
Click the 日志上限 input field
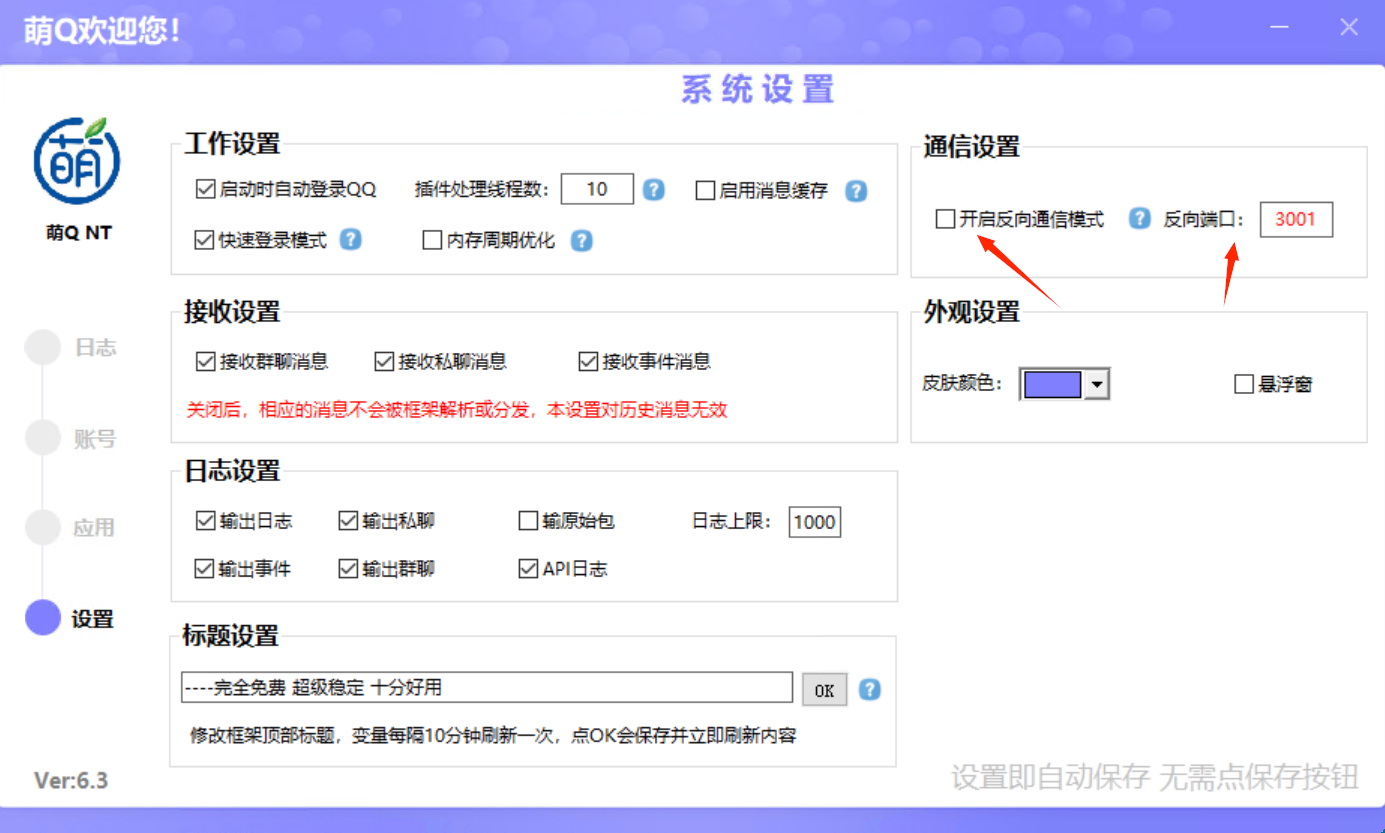(x=814, y=522)
